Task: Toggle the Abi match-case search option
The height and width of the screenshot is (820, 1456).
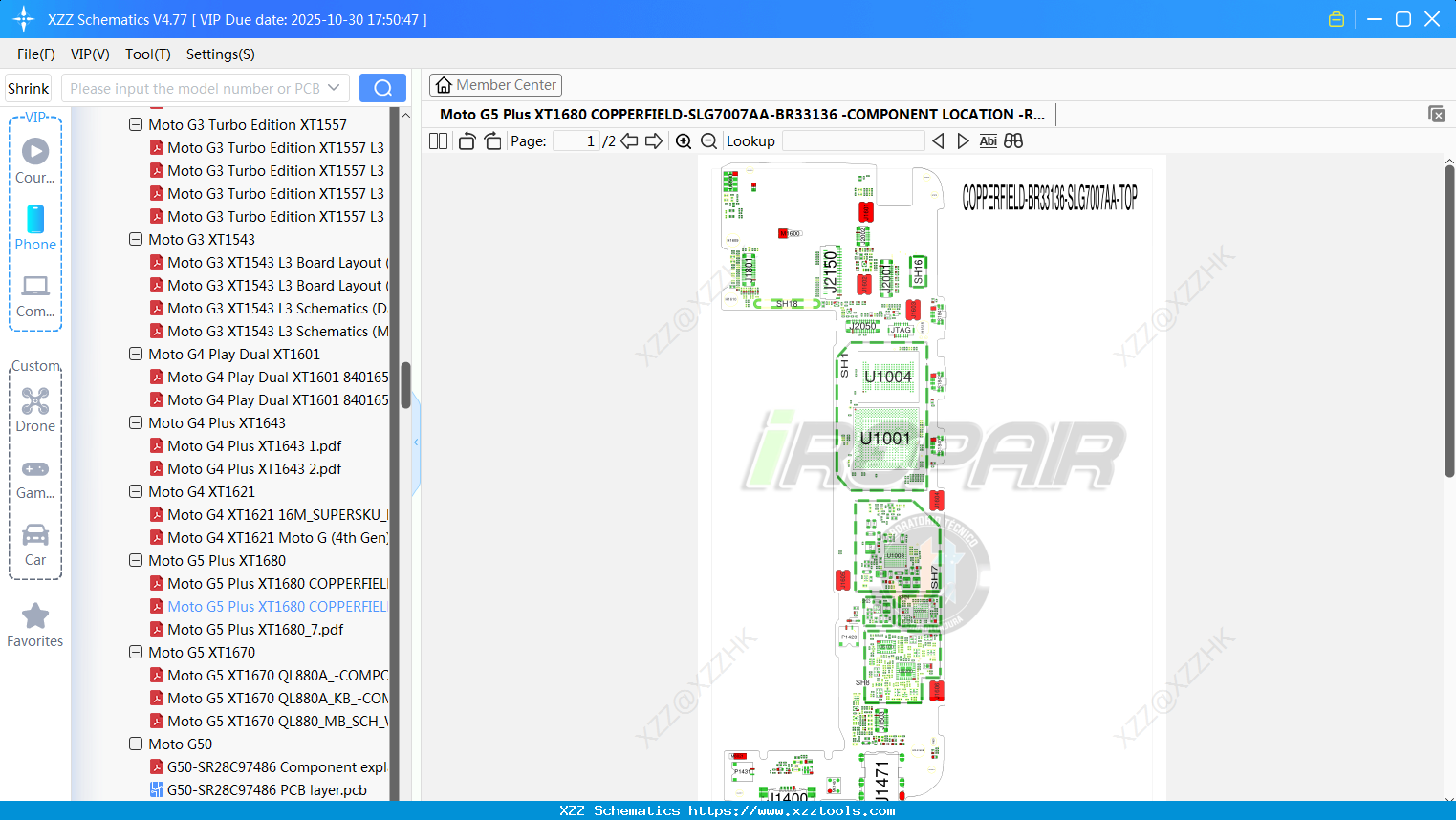Action: coord(988,141)
